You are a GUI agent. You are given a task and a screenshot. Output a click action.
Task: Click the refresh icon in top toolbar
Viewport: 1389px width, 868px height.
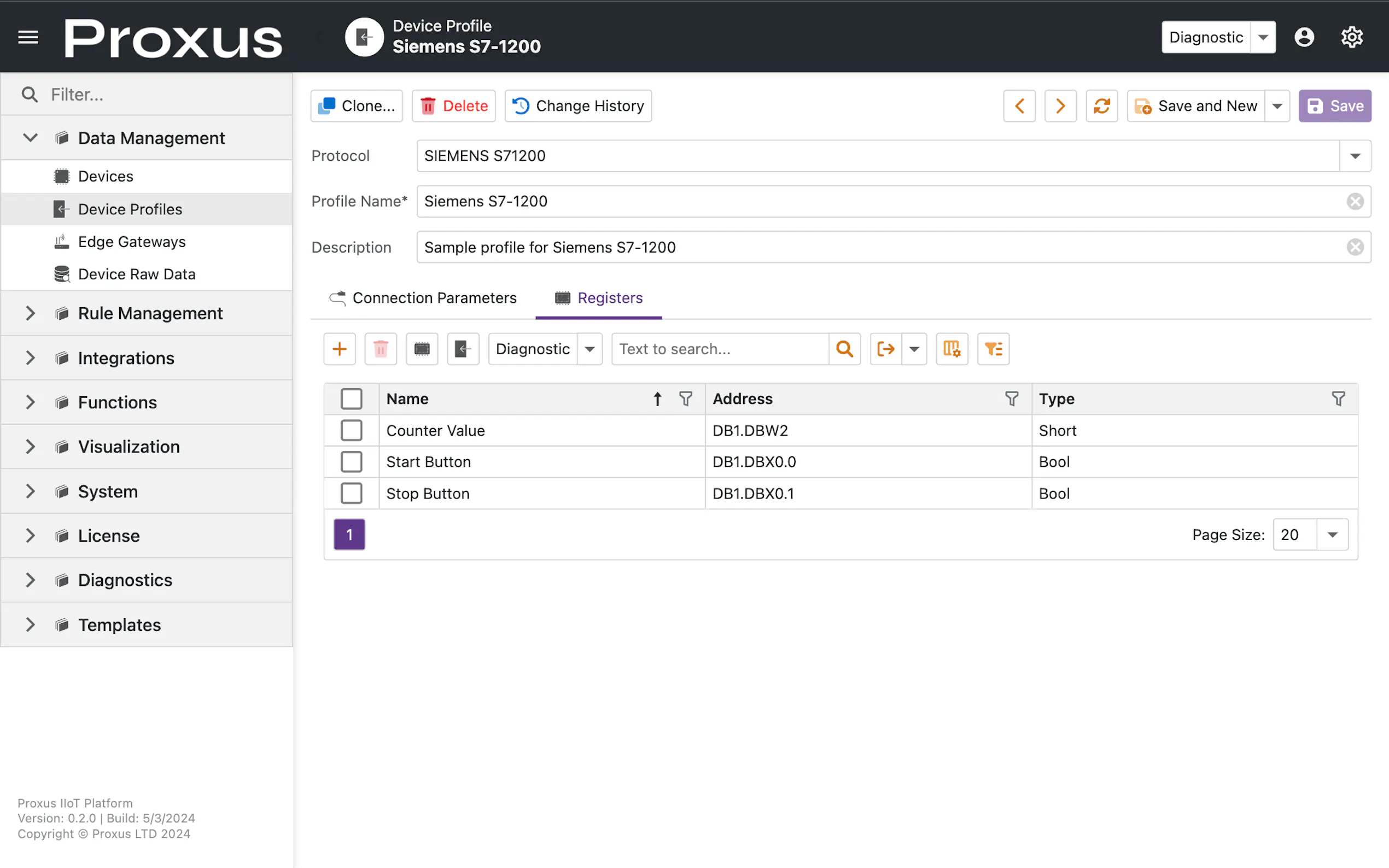1101,105
